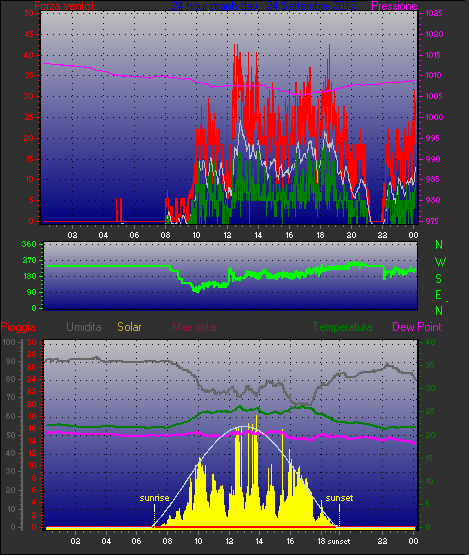
Task: Click the '22' hour label under solar chart
Action: (382, 541)
